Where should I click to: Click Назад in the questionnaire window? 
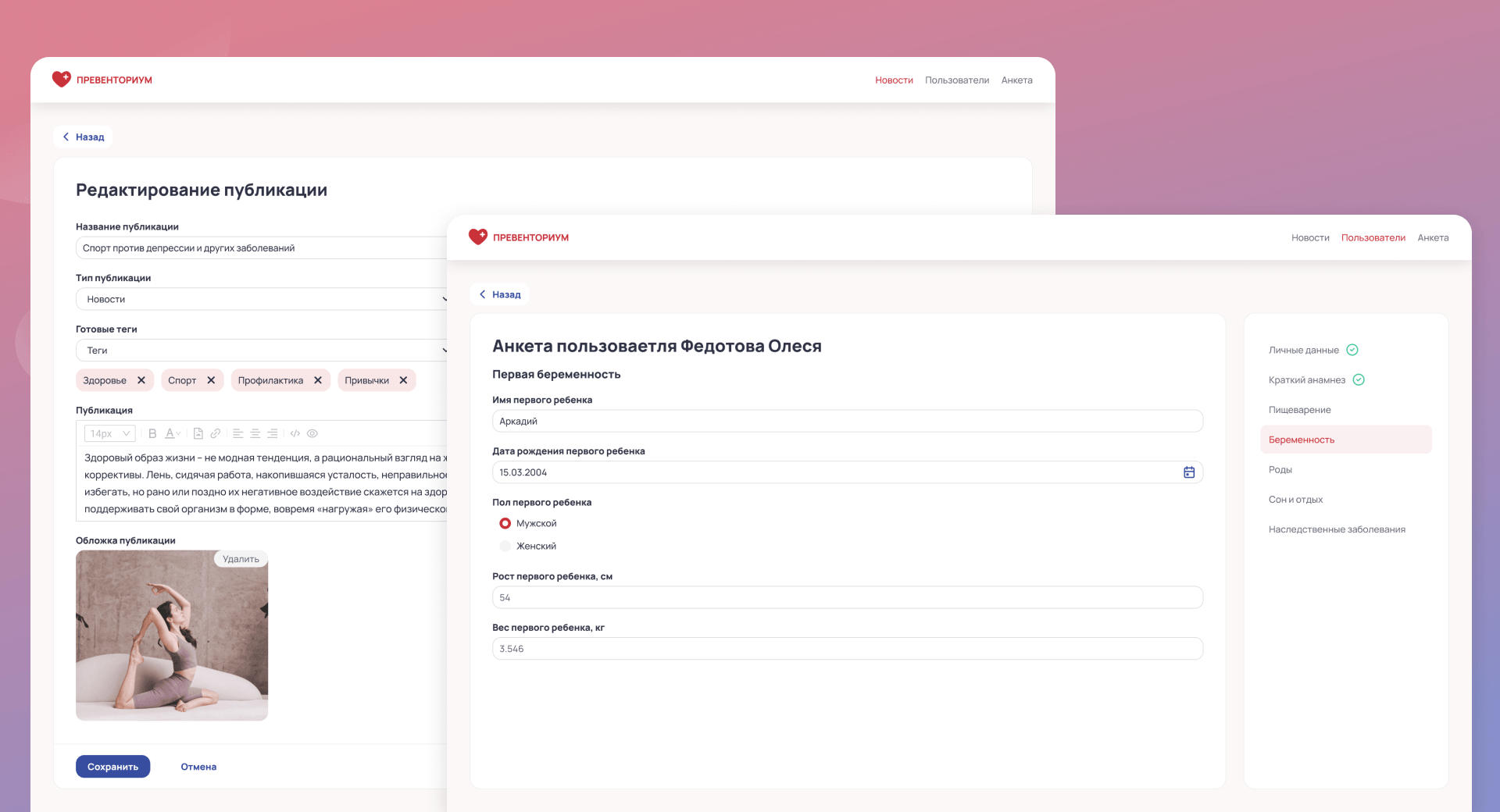[499, 294]
